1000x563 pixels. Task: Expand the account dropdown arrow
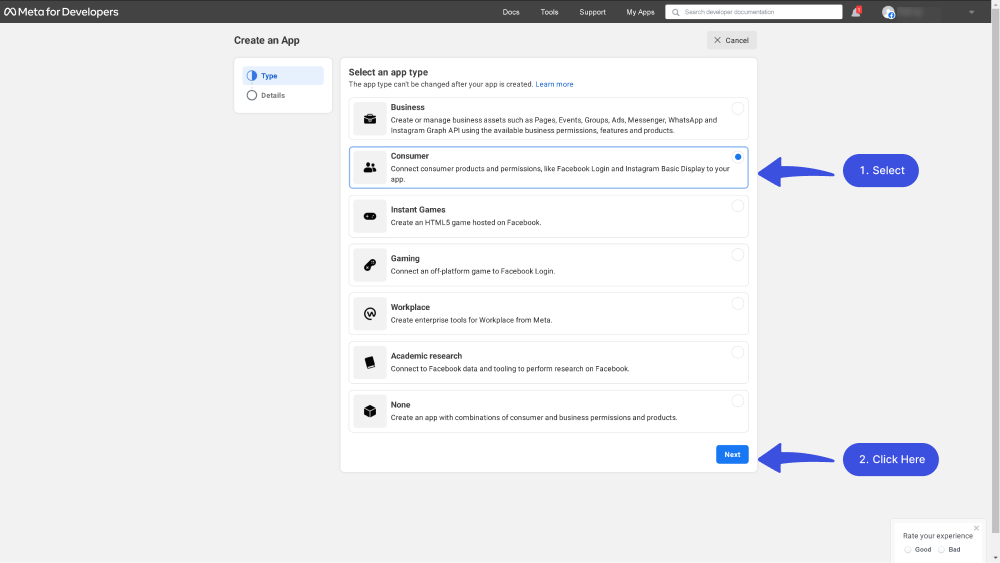(x=971, y=12)
